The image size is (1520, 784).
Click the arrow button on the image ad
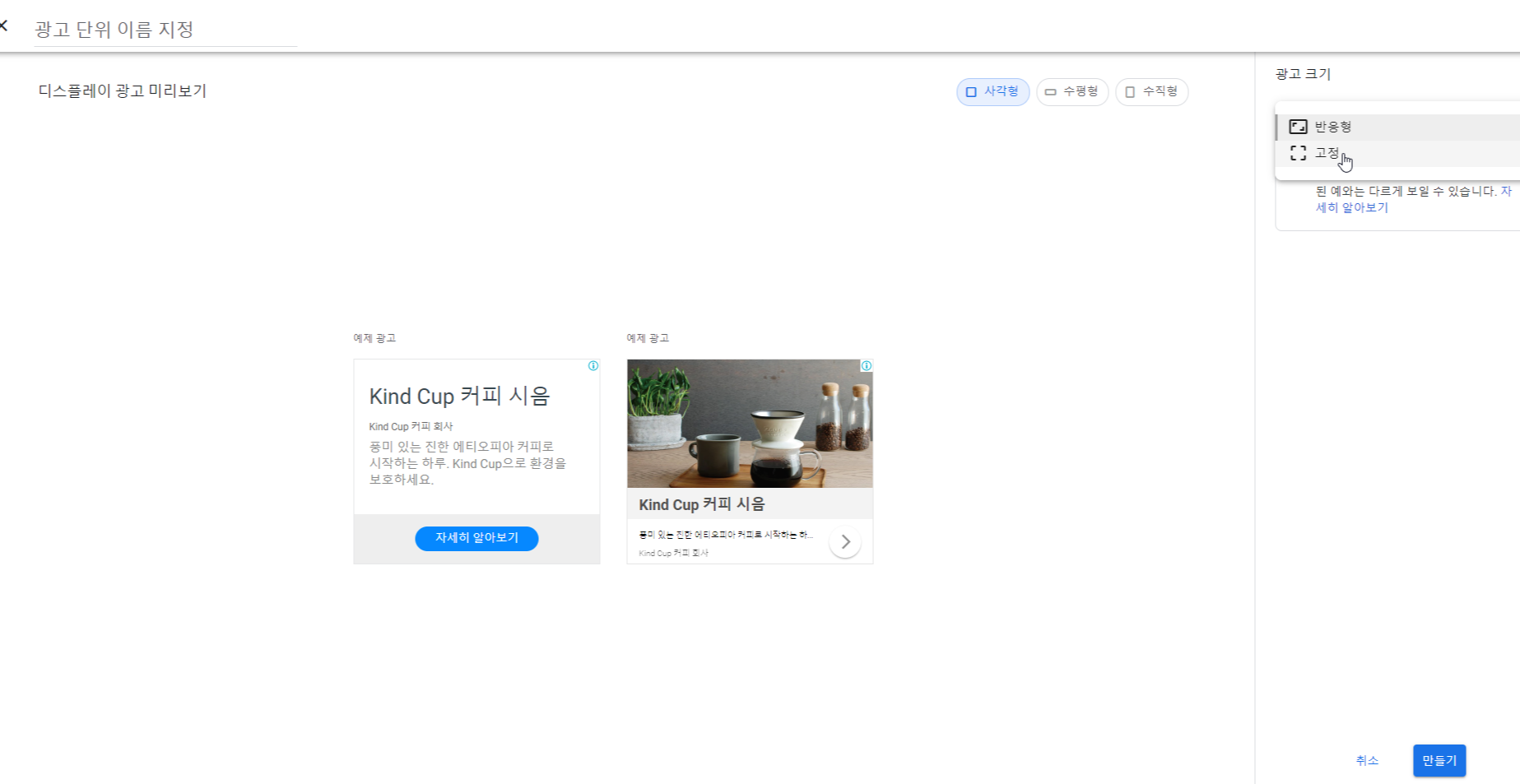click(x=845, y=542)
